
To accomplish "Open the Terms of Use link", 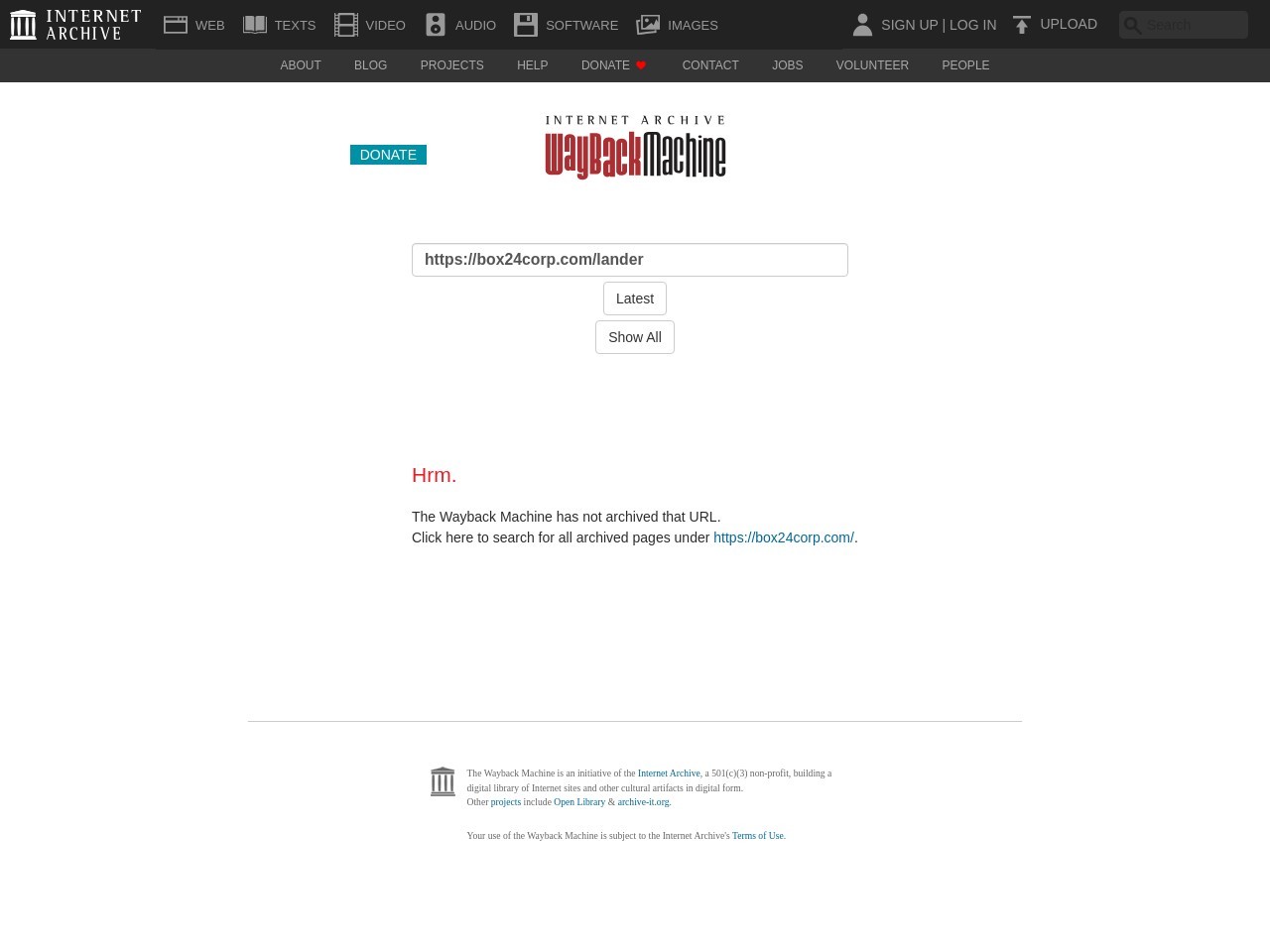I will [758, 836].
